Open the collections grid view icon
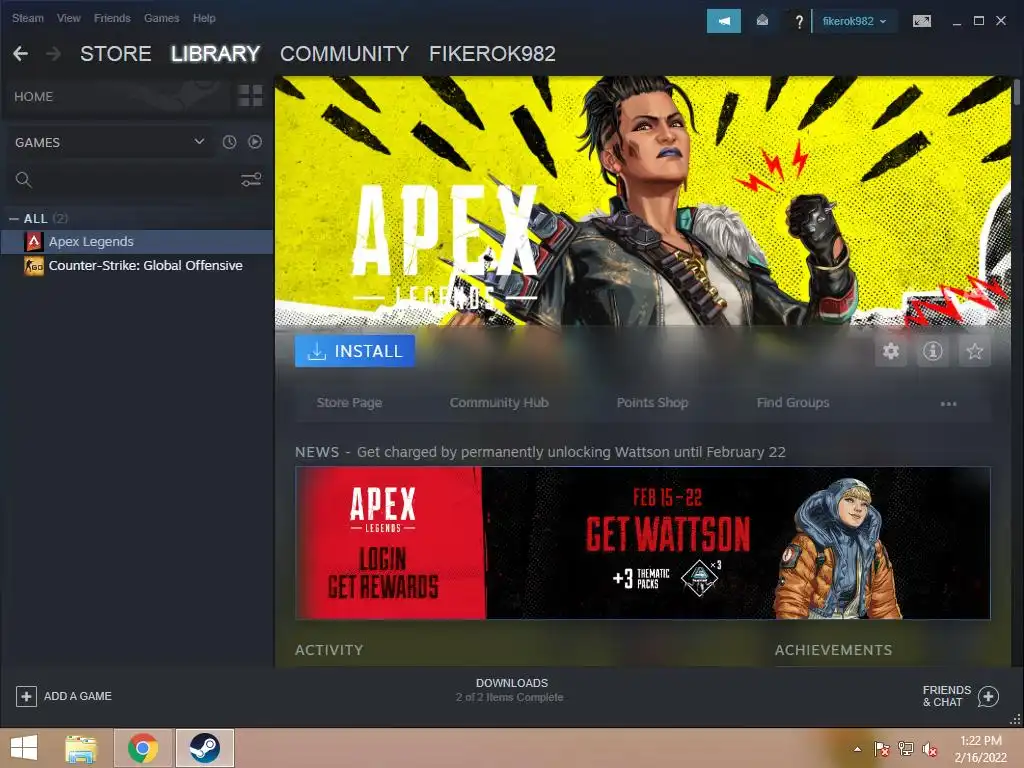The height and width of the screenshot is (768, 1024). tap(250, 96)
